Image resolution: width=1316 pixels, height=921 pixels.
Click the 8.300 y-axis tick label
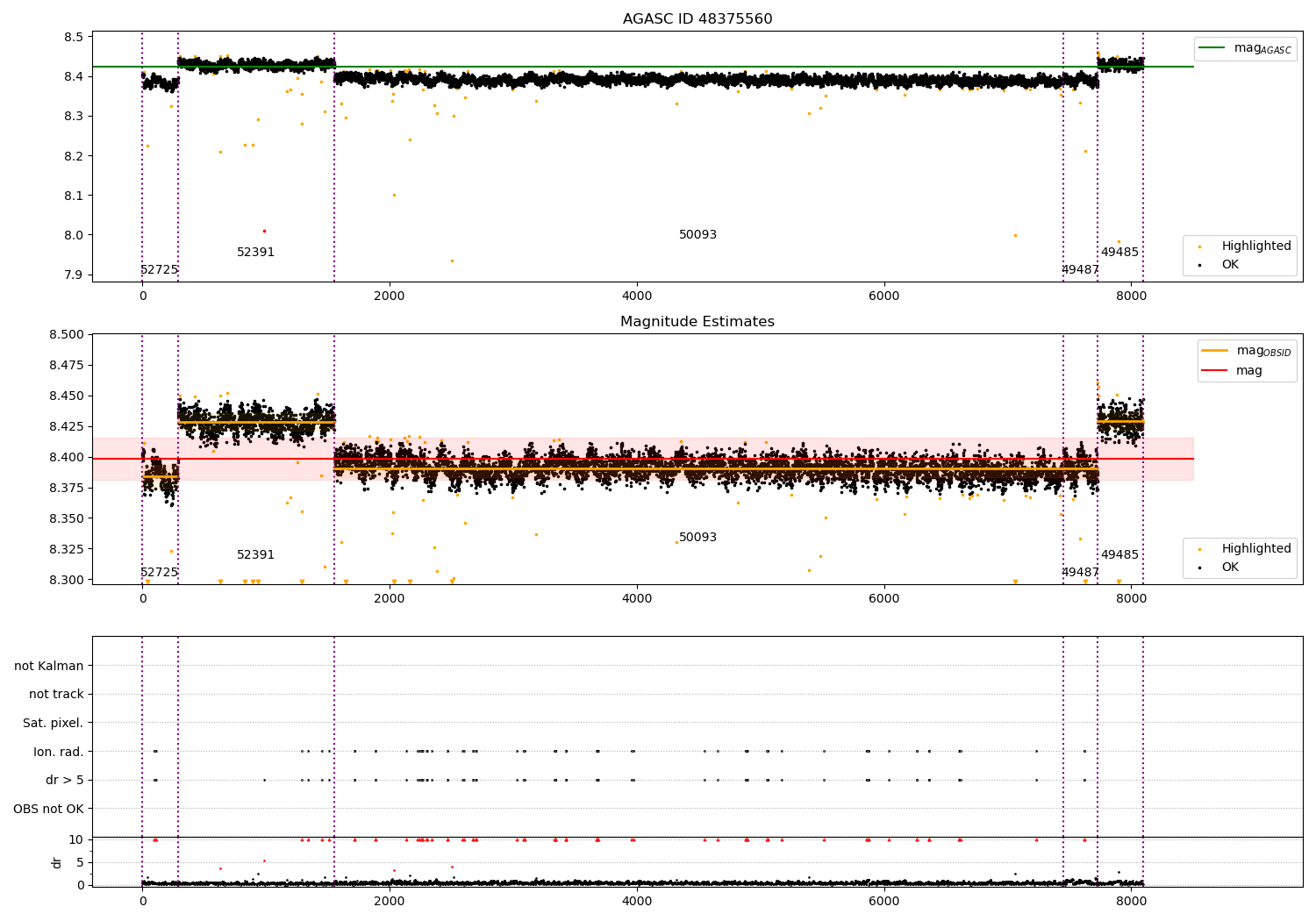66,580
